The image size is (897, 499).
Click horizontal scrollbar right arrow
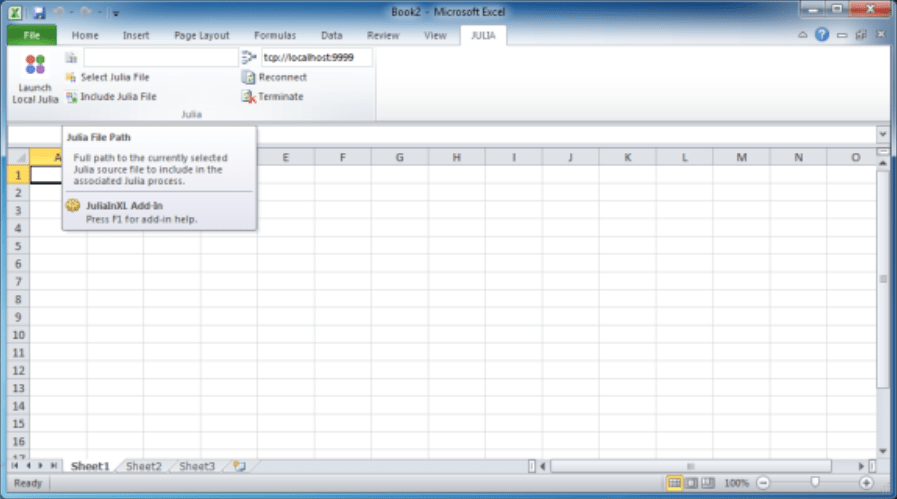click(860, 466)
